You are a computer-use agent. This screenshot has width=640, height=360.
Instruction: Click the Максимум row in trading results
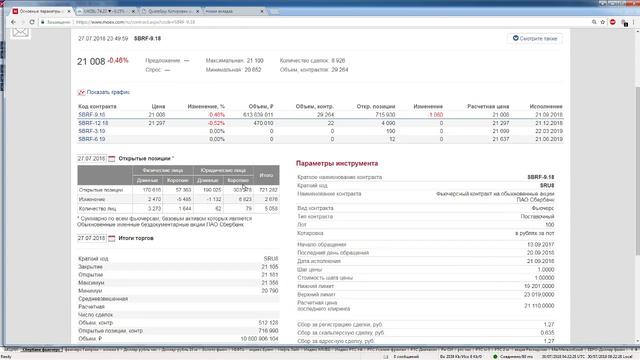click(x=178, y=283)
